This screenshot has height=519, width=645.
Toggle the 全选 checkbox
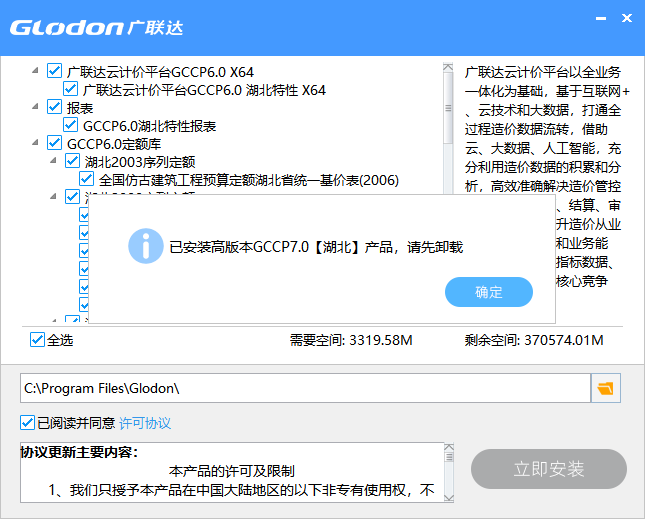[x=37, y=340]
